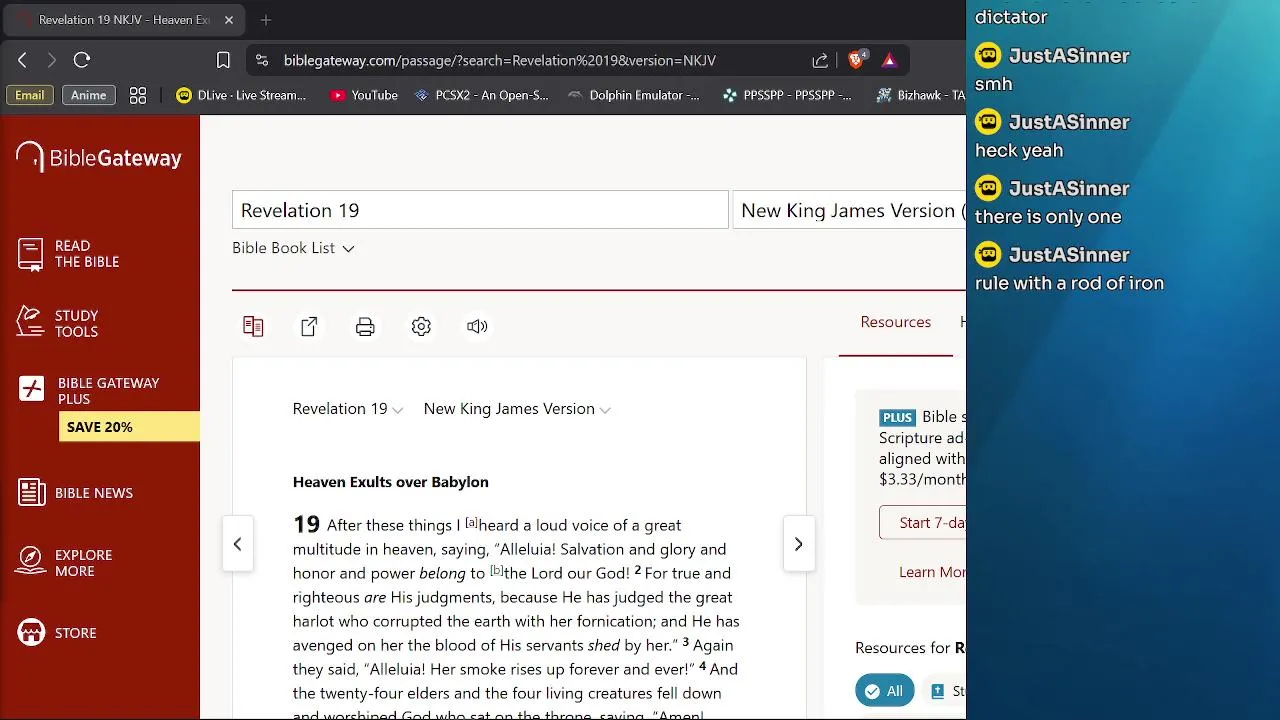Open Brave Rewards triangle icon
1280x720 pixels.
(x=889, y=60)
